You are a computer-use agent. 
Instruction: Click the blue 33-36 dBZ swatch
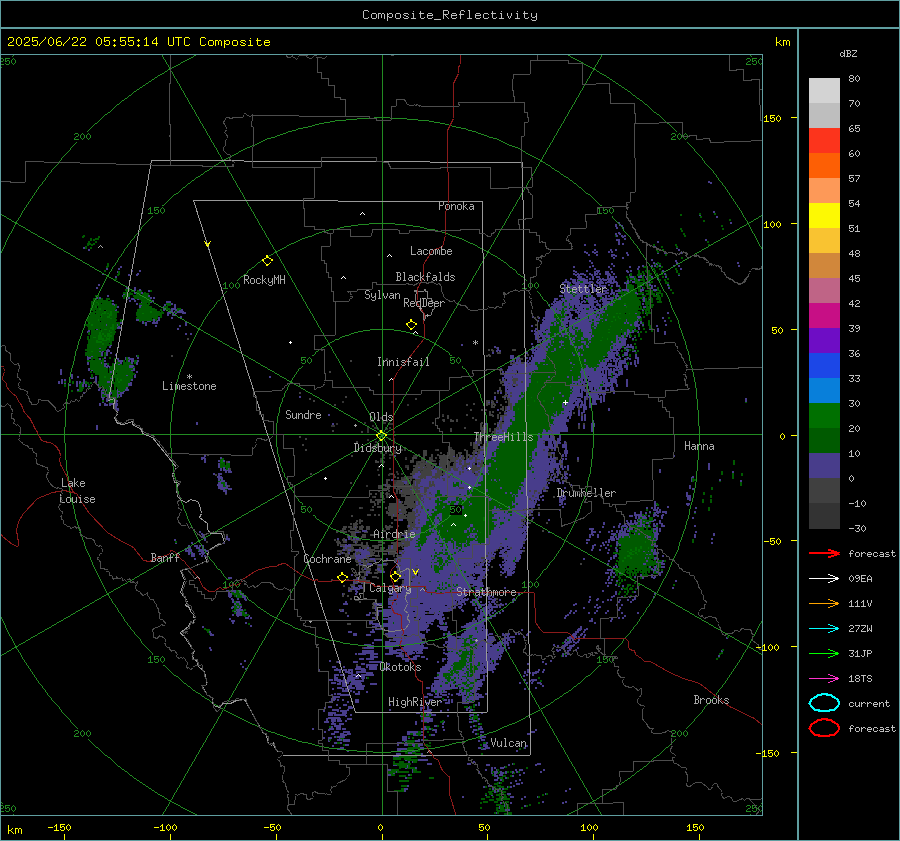tap(824, 366)
